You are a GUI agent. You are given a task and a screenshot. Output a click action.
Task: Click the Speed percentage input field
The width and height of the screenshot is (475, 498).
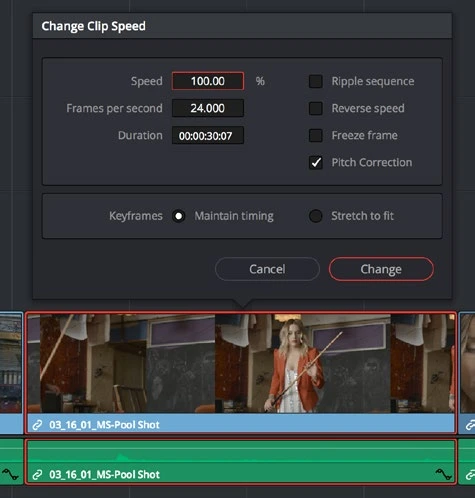tap(208, 81)
